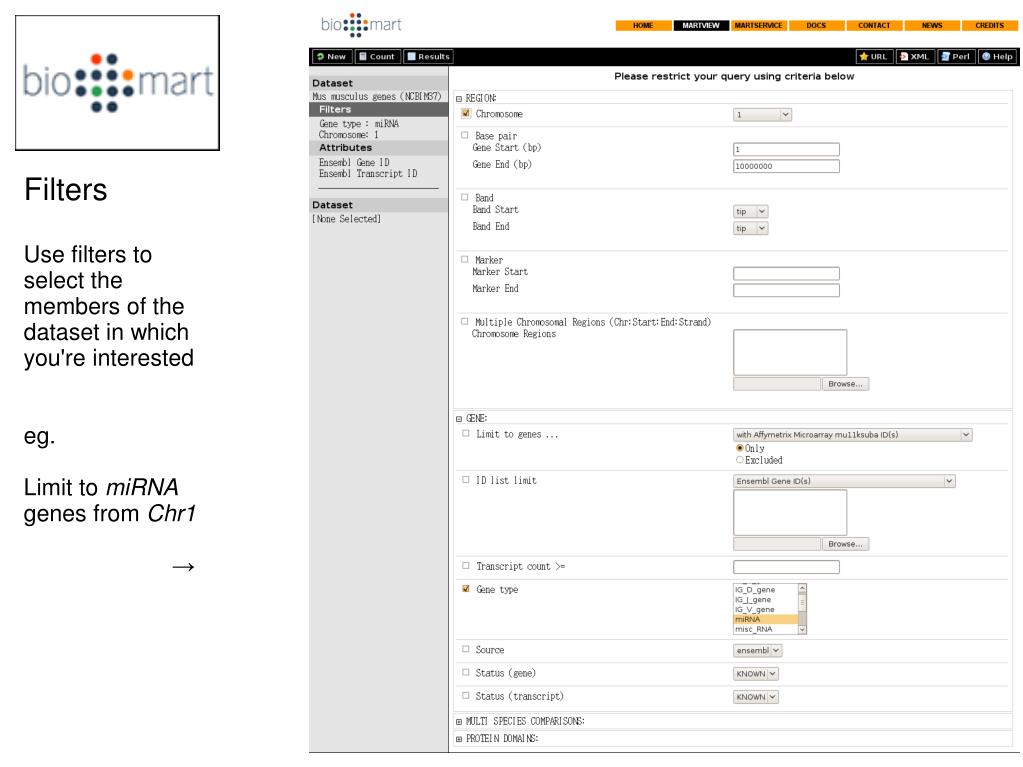Viewport: 1023px width, 767px height.
Task: Uncheck the Gene type checkbox
Action: [x=466, y=588]
